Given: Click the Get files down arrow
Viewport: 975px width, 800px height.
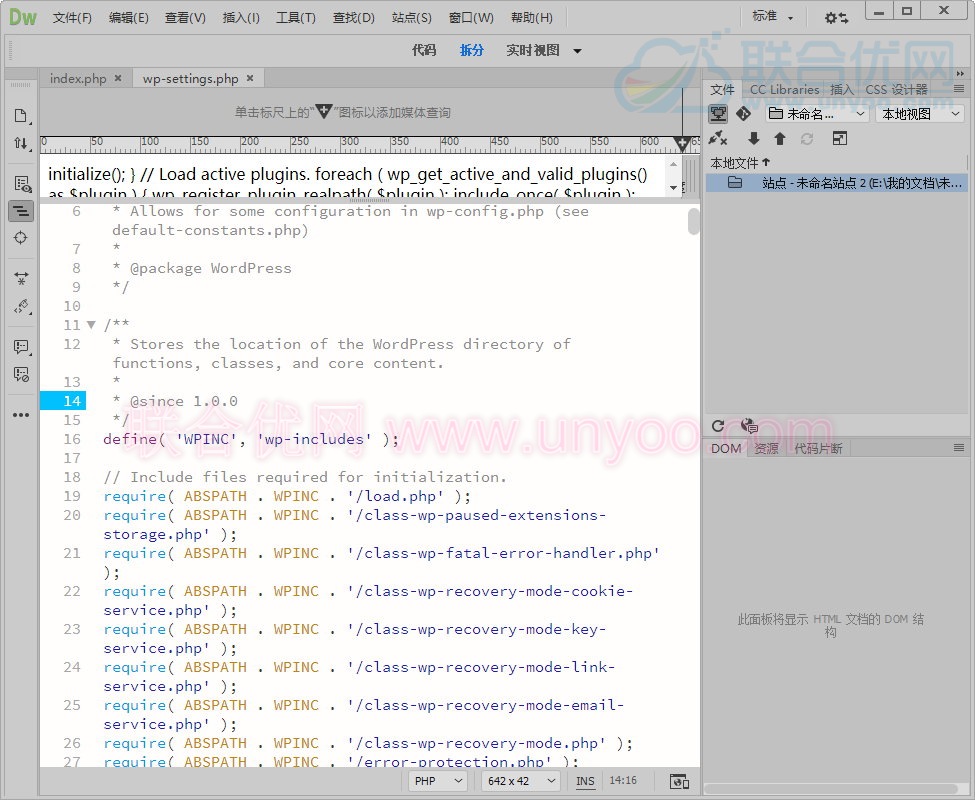Looking at the screenshot, I should pos(754,138).
